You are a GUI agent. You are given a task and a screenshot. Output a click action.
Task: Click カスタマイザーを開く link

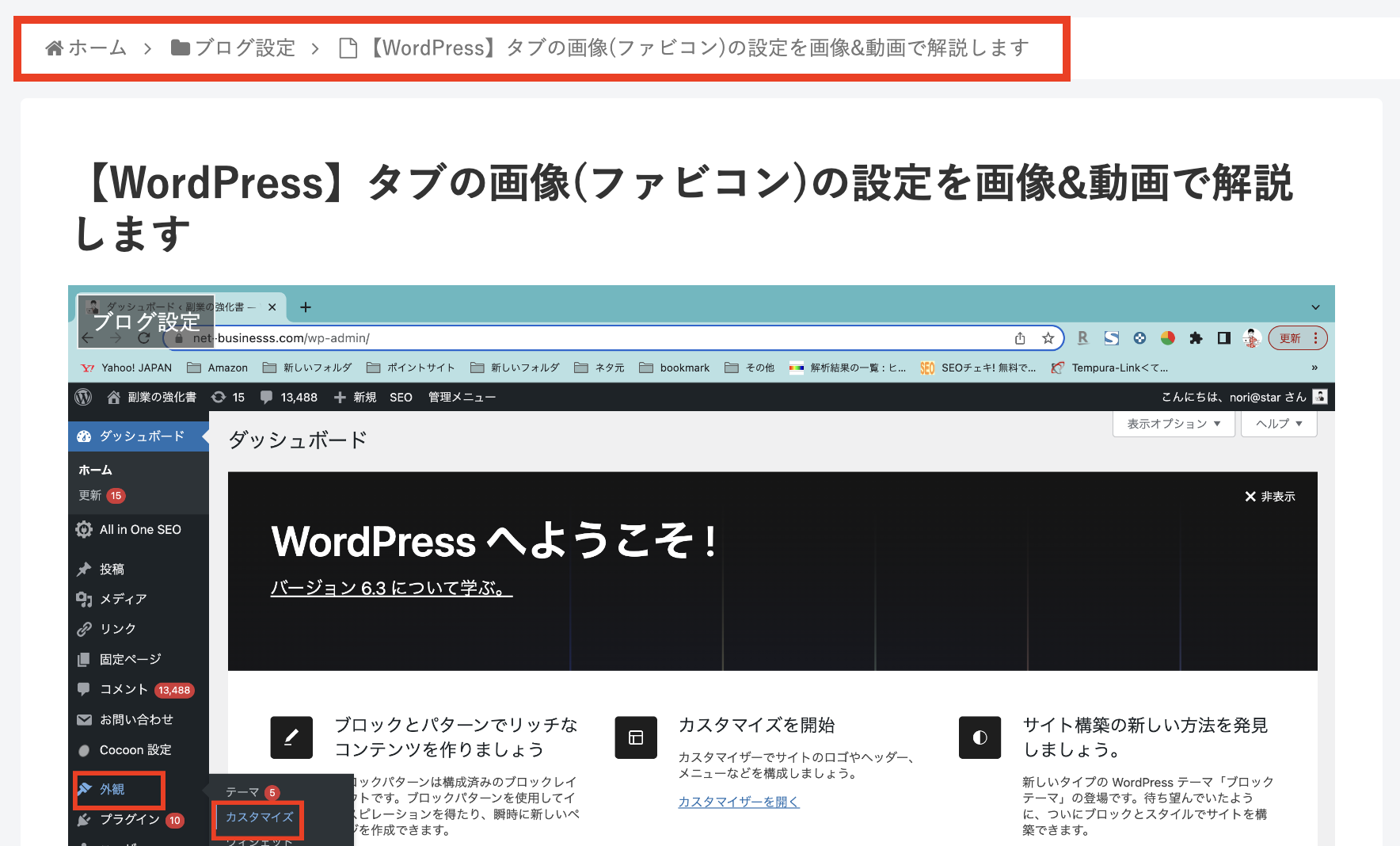[739, 802]
